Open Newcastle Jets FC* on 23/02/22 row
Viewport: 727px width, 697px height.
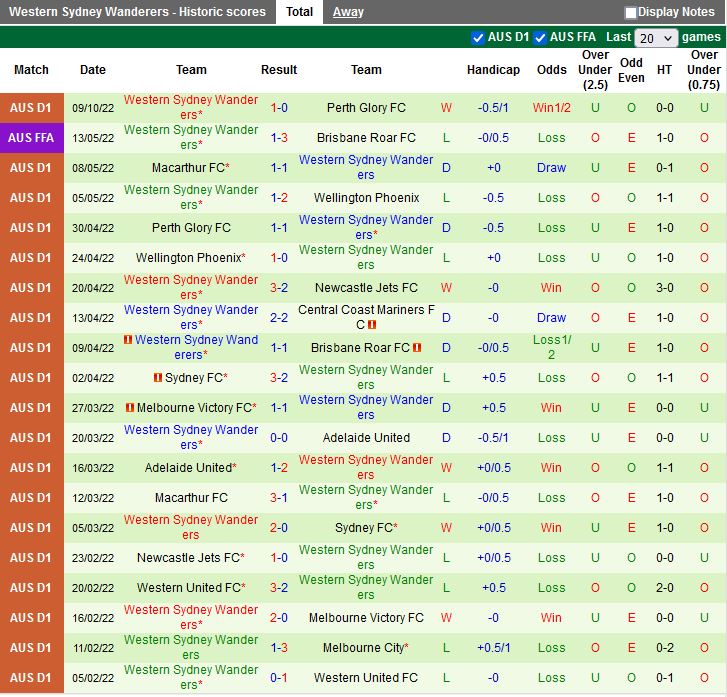pos(191,557)
